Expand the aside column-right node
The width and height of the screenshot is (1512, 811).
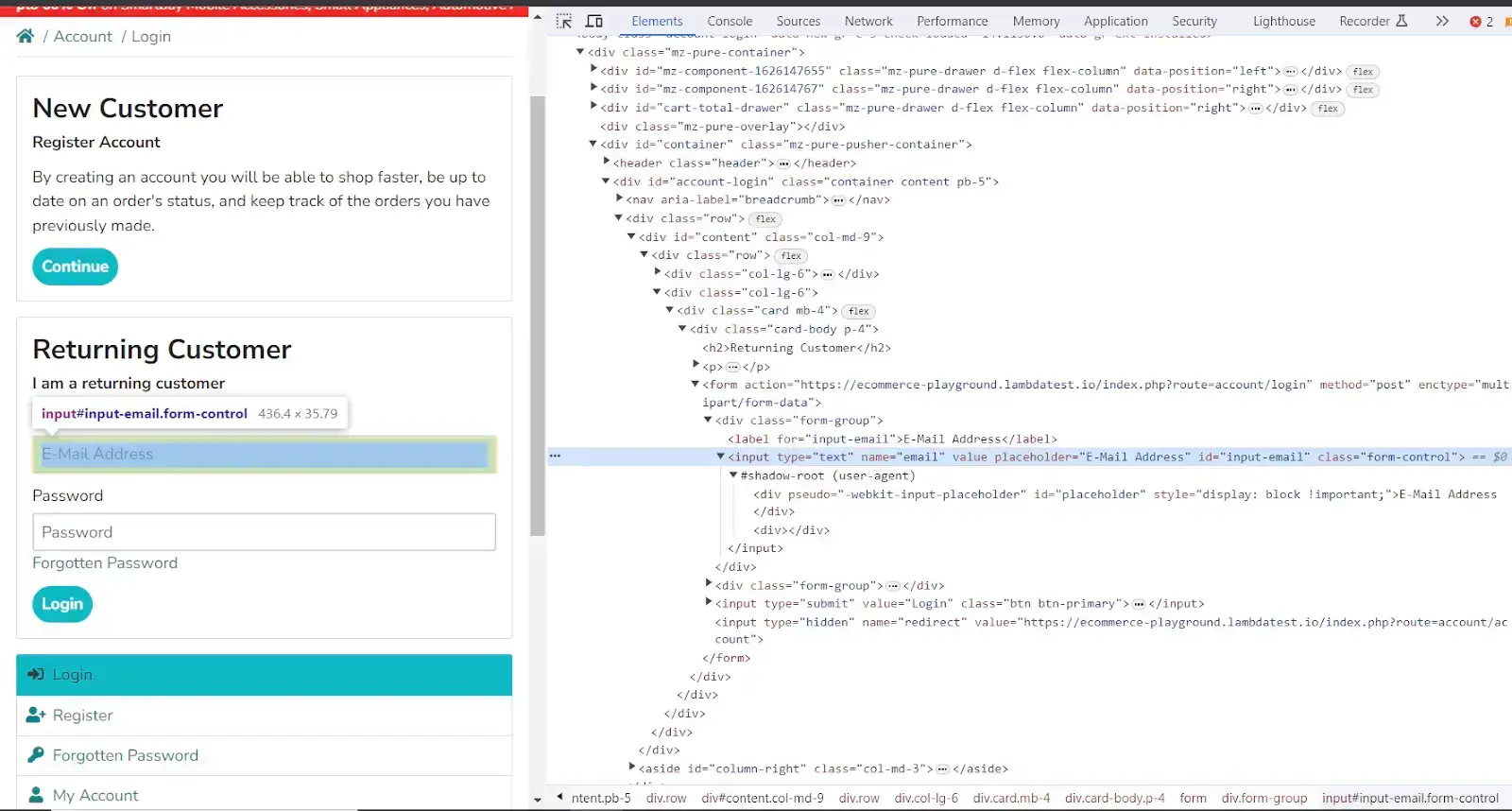click(631, 768)
